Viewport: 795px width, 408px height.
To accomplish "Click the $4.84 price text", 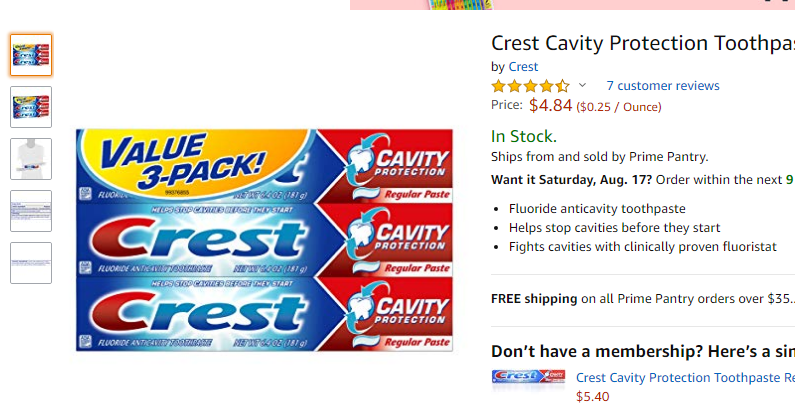I will 550,105.
